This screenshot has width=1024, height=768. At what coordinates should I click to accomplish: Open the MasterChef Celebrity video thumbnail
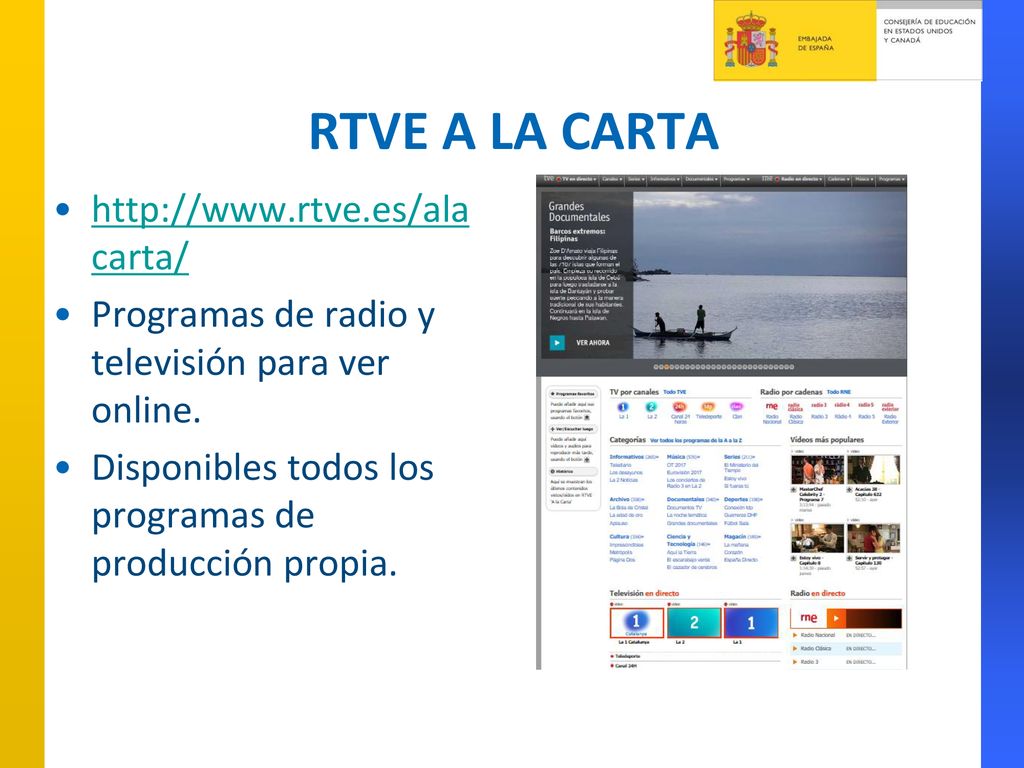tap(817, 470)
